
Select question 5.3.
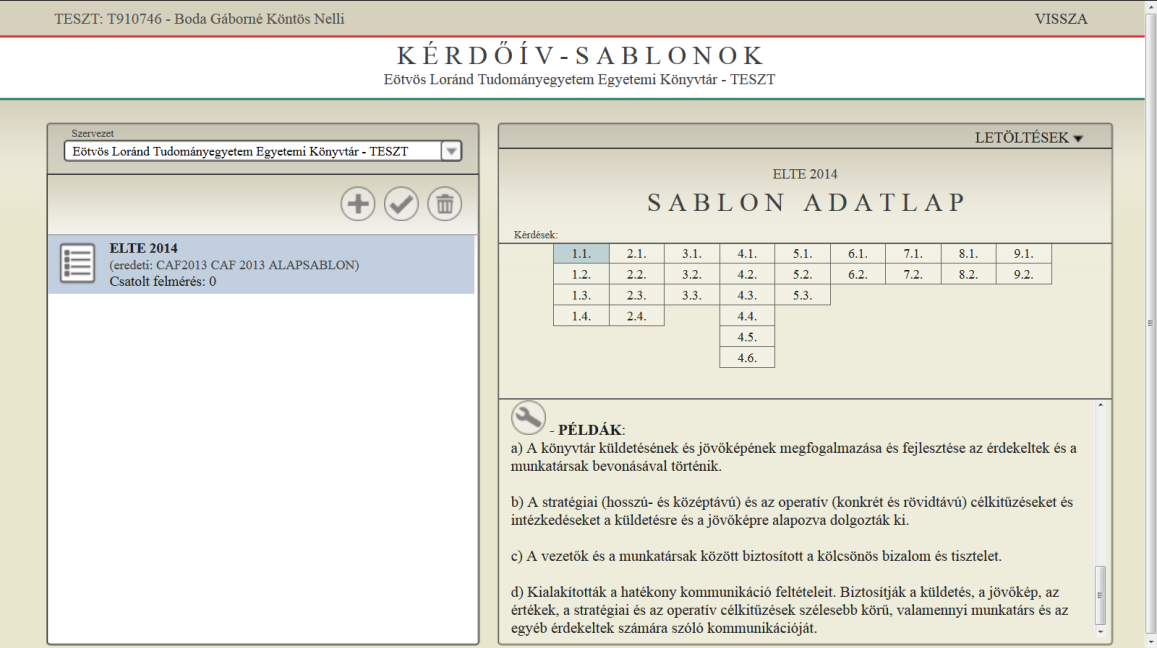coord(803,295)
